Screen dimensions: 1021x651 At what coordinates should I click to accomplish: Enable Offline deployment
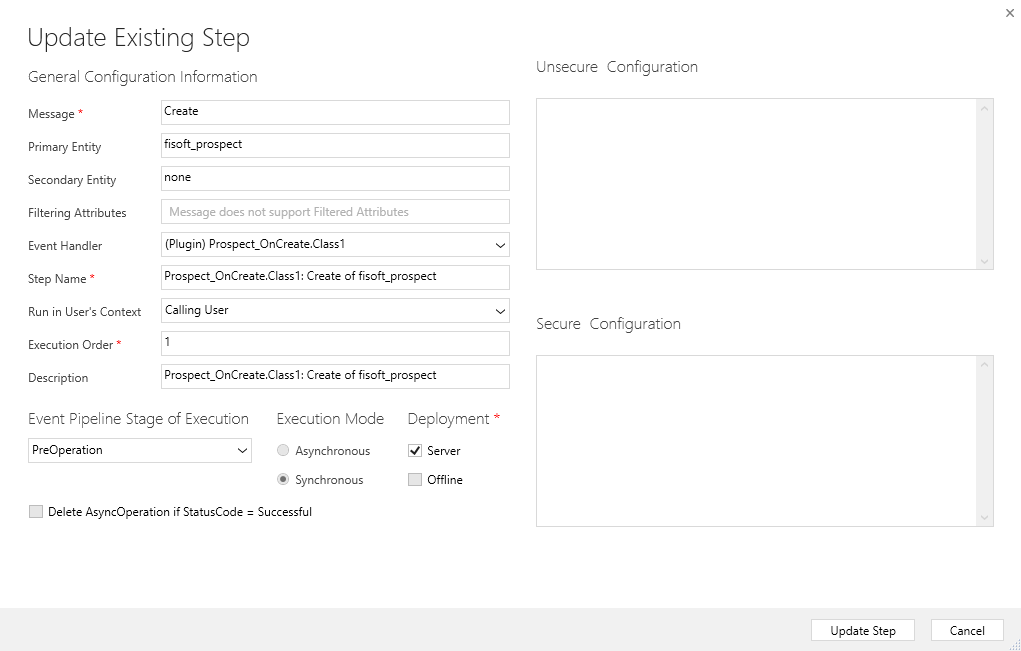tap(414, 479)
